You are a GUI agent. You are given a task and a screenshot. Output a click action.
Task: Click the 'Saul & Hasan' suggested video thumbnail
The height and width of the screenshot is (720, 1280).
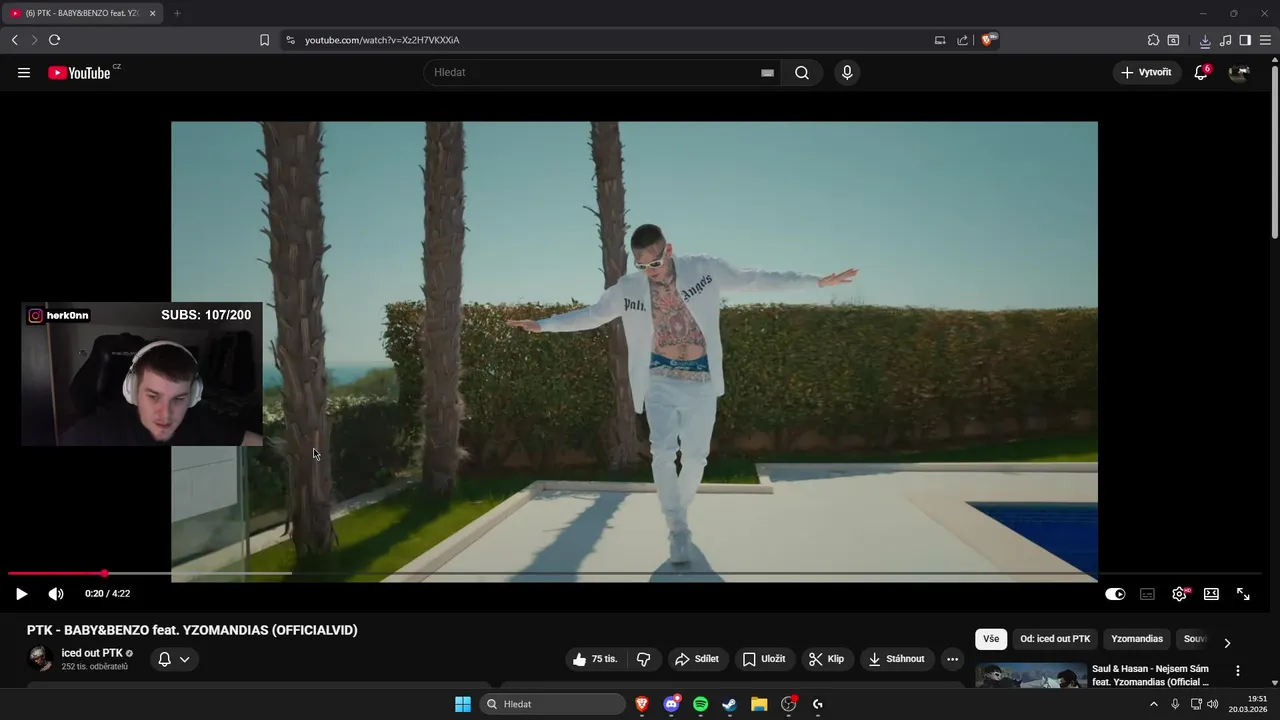coord(1031,676)
